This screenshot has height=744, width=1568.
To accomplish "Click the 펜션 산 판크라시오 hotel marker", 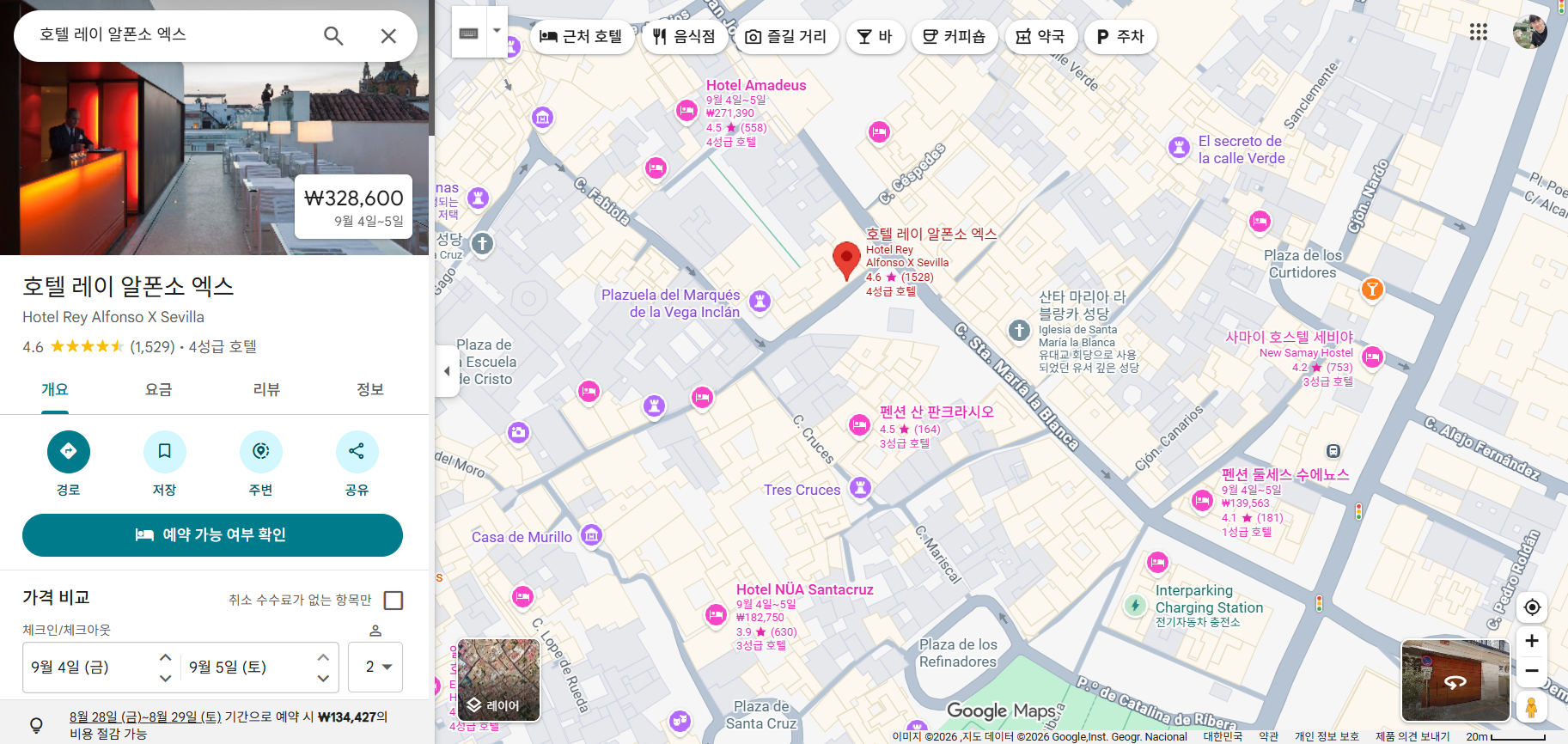I will pyautogui.click(x=860, y=425).
